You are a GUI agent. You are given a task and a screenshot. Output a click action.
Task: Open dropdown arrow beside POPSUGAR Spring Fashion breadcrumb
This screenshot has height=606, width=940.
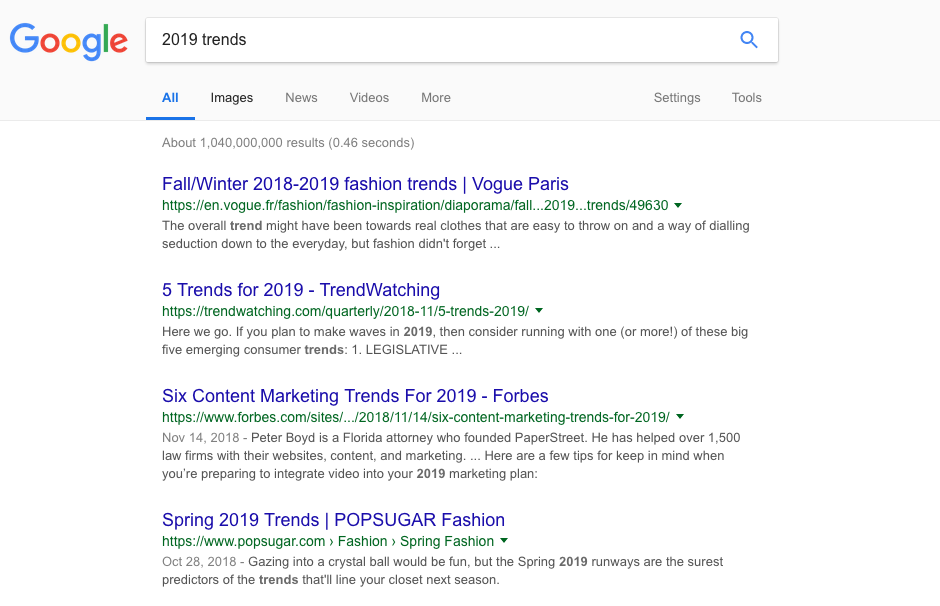pyautogui.click(x=504, y=541)
